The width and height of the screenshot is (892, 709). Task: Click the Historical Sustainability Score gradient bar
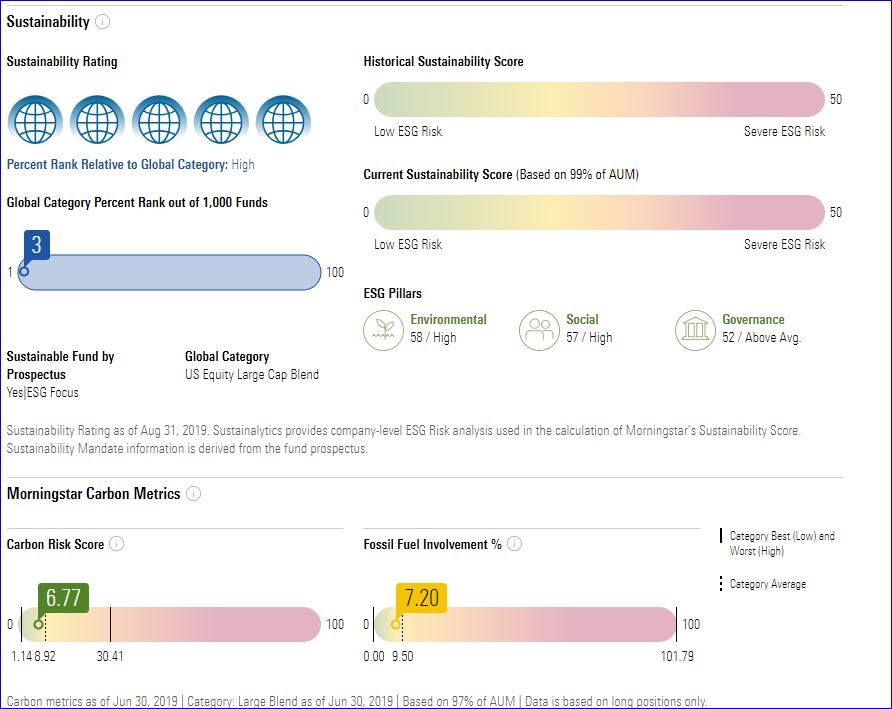[599, 100]
